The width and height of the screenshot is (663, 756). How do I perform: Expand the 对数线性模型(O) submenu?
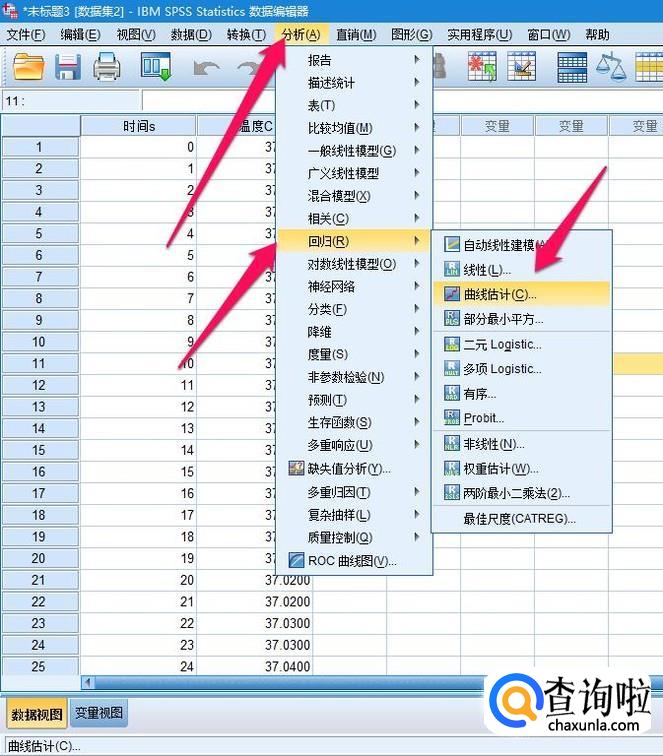pyautogui.click(x=354, y=264)
